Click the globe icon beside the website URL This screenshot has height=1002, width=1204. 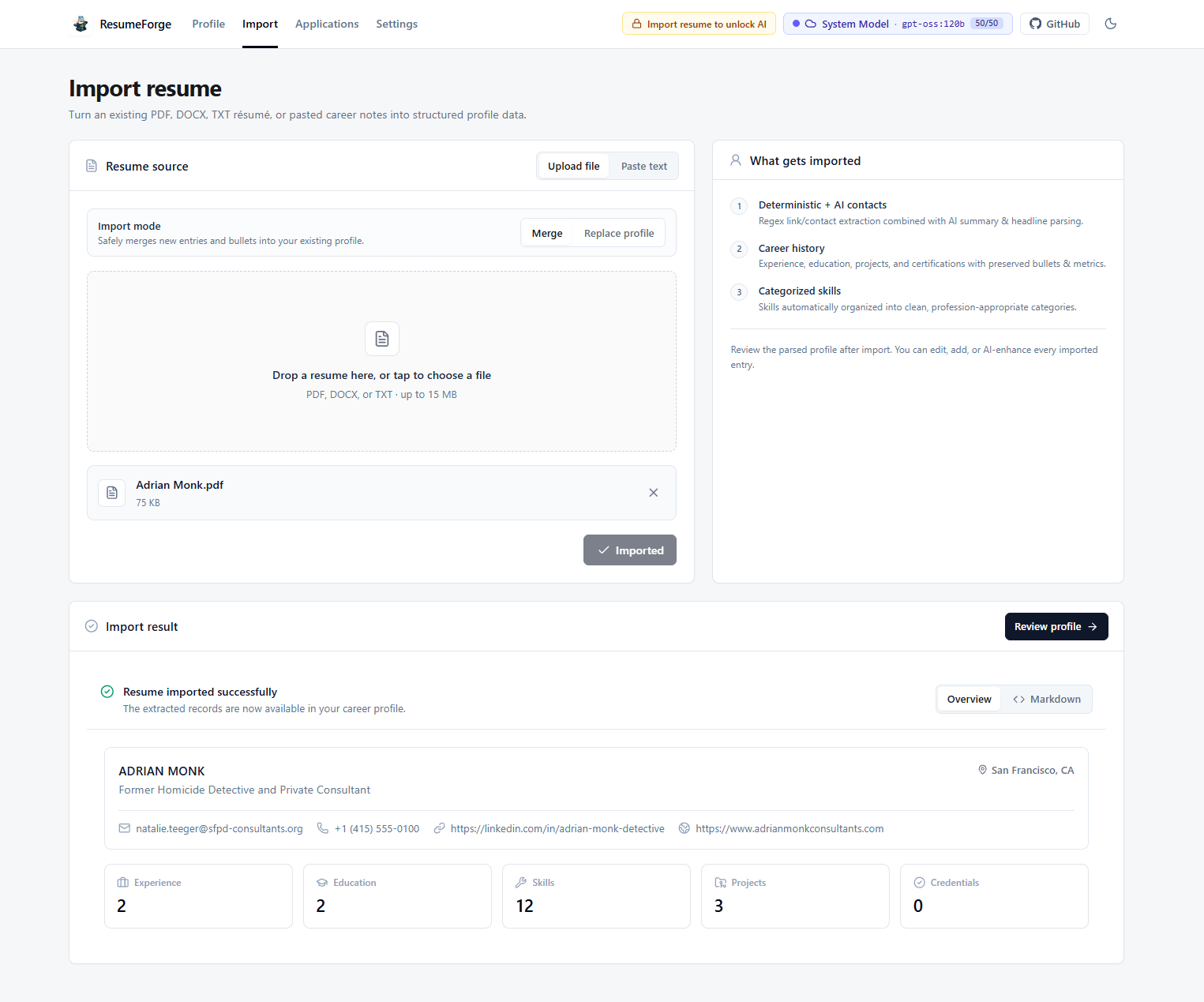(685, 828)
